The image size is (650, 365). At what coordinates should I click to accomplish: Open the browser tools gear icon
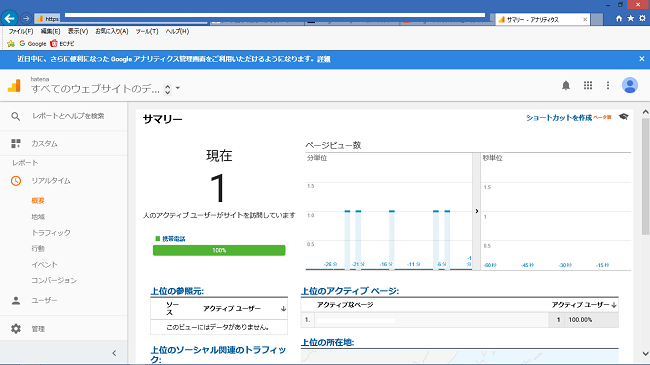tap(642, 18)
